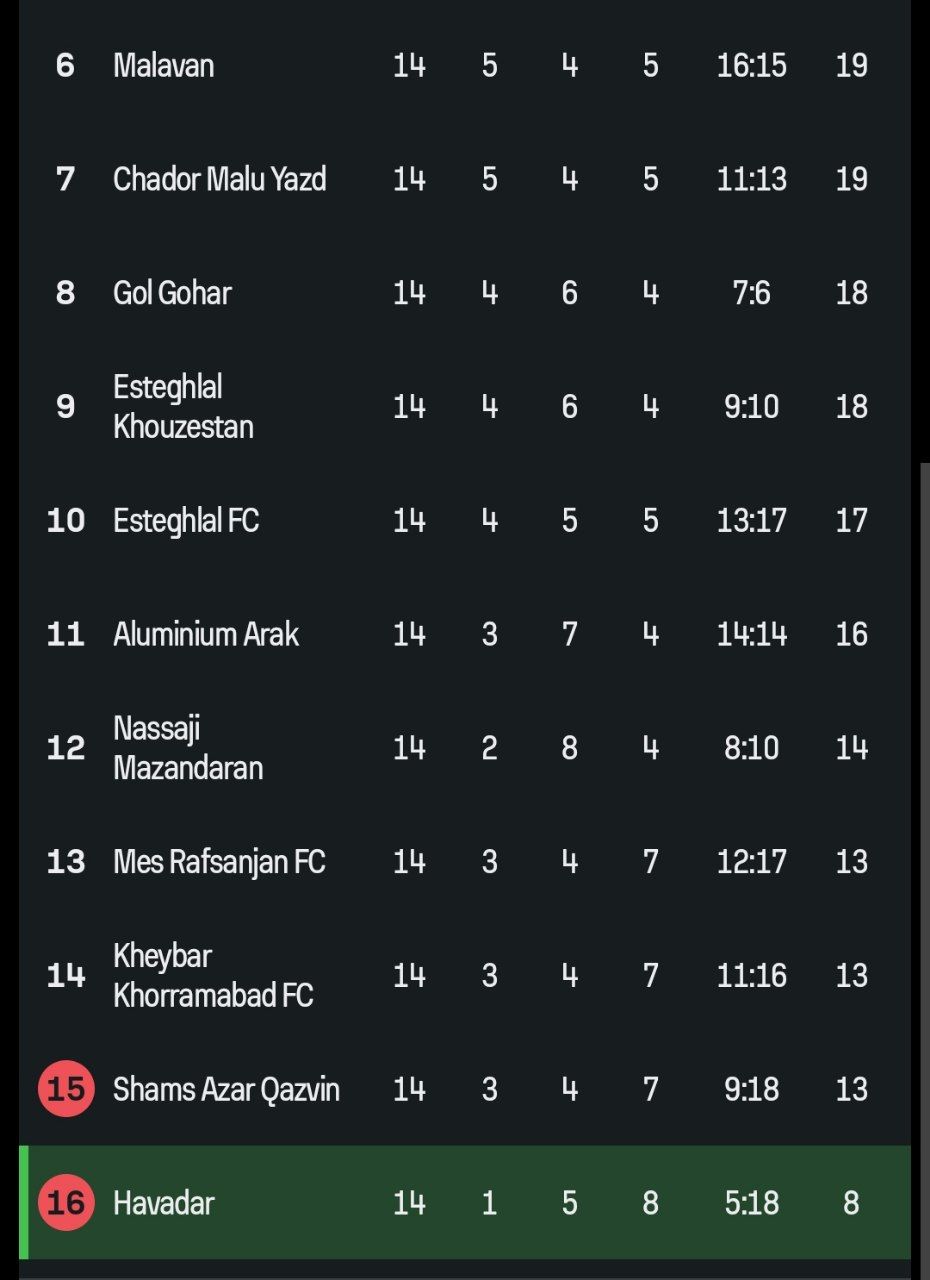The height and width of the screenshot is (1280, 930).
Task: Click Malavan's 16:15 goal record
Action: coord(752,65)
